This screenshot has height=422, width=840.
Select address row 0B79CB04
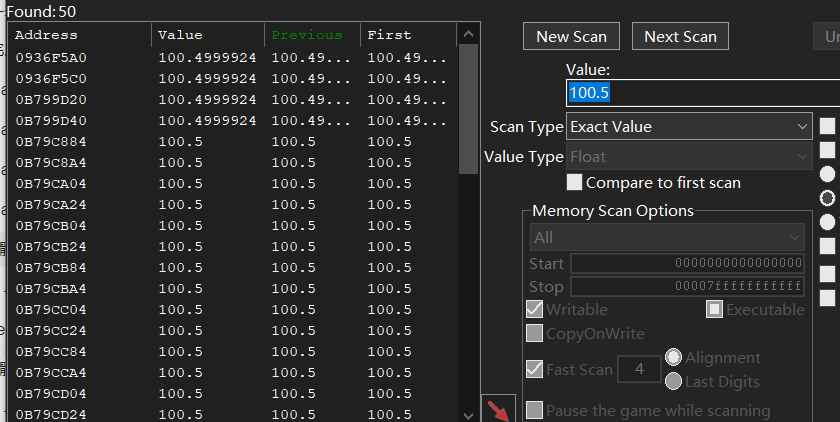point(233,225)
